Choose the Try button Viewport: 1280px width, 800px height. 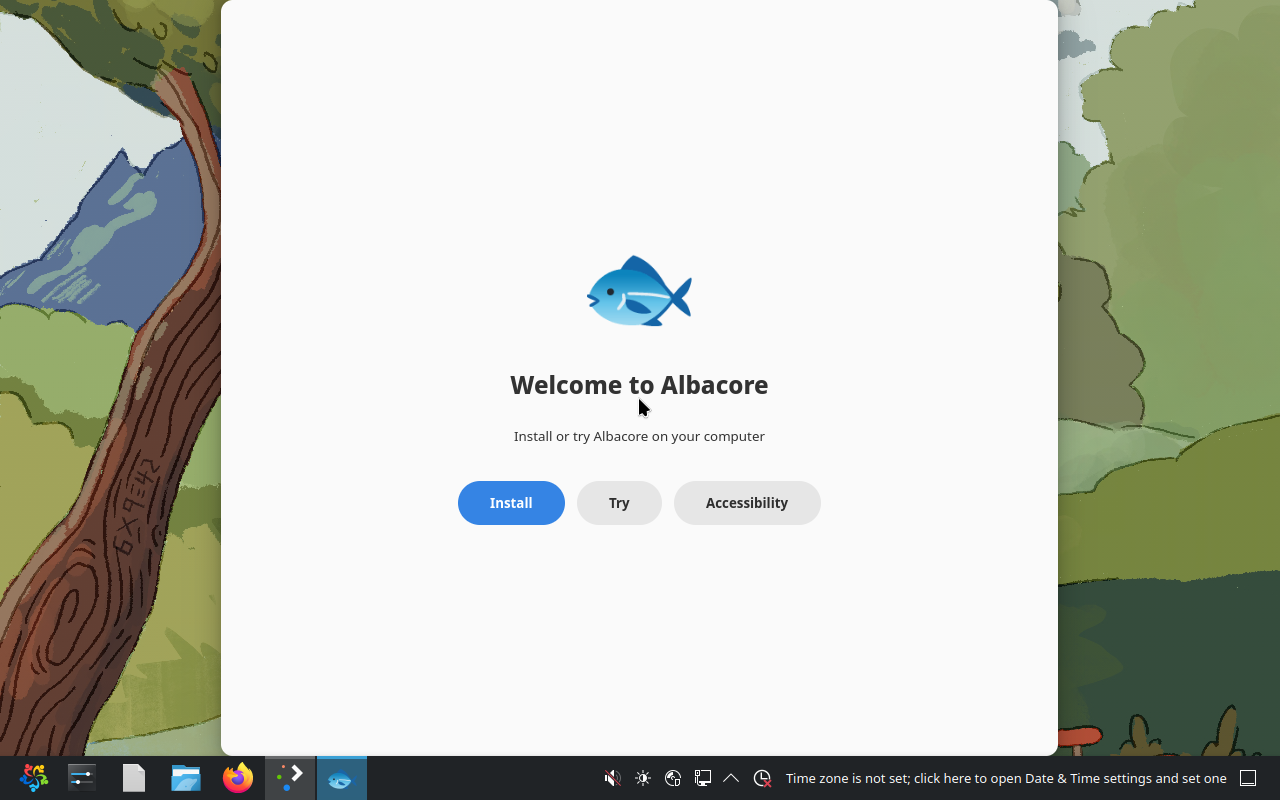(619, 503)
